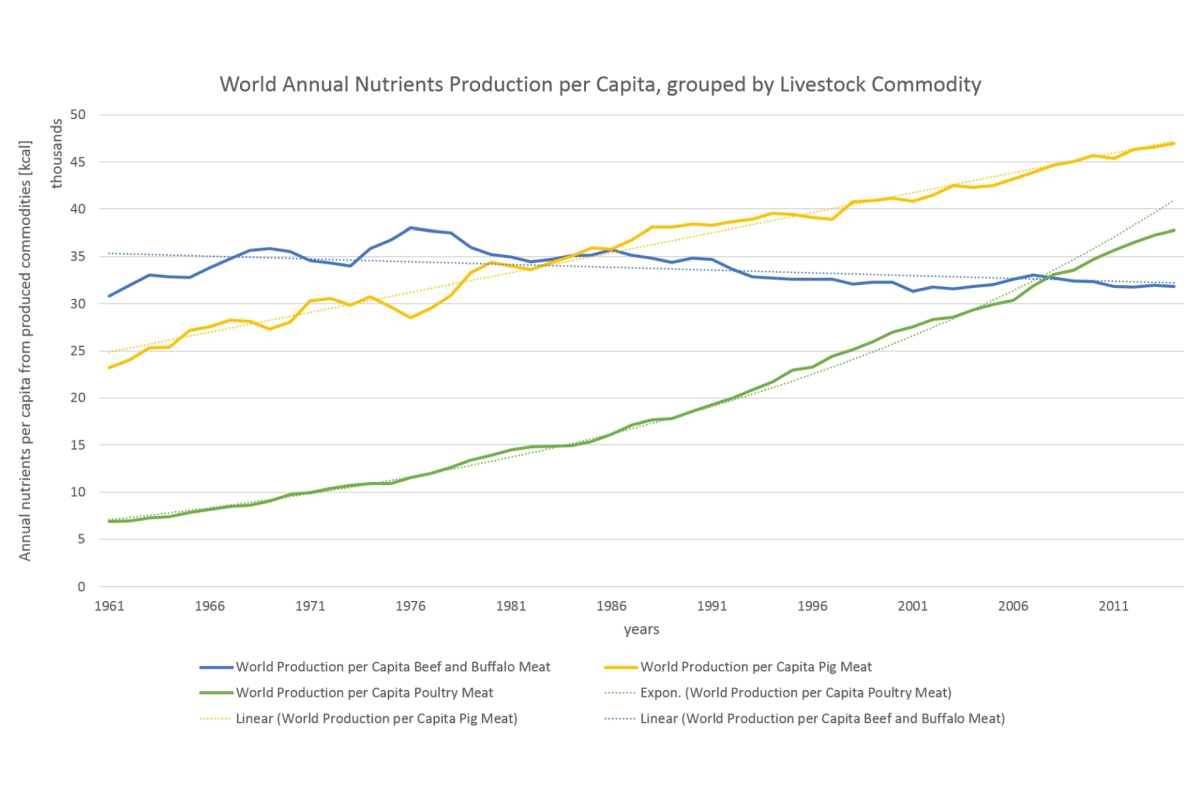The width and height of the screenshot is (1200, 800).
Task: Click the 50 value on the y-axis
Action: pyautogui.click(x=80, y=115)
